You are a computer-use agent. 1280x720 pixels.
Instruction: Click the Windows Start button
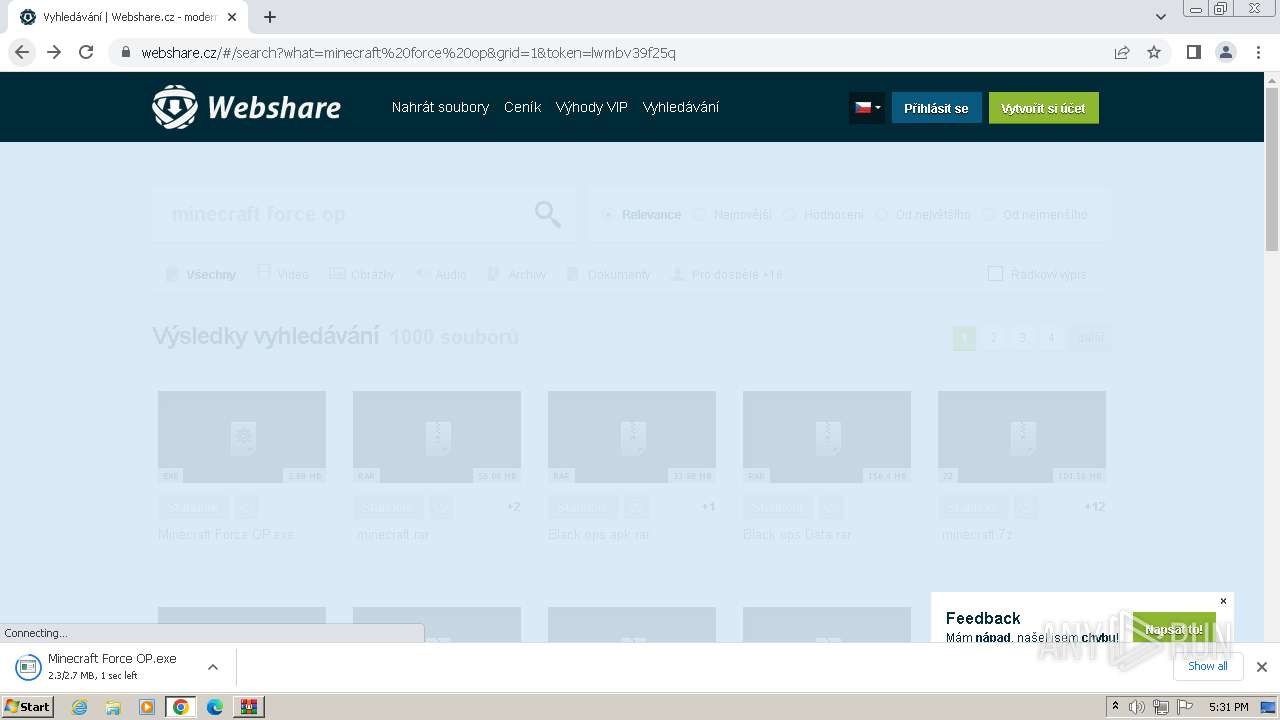point(28,707)
